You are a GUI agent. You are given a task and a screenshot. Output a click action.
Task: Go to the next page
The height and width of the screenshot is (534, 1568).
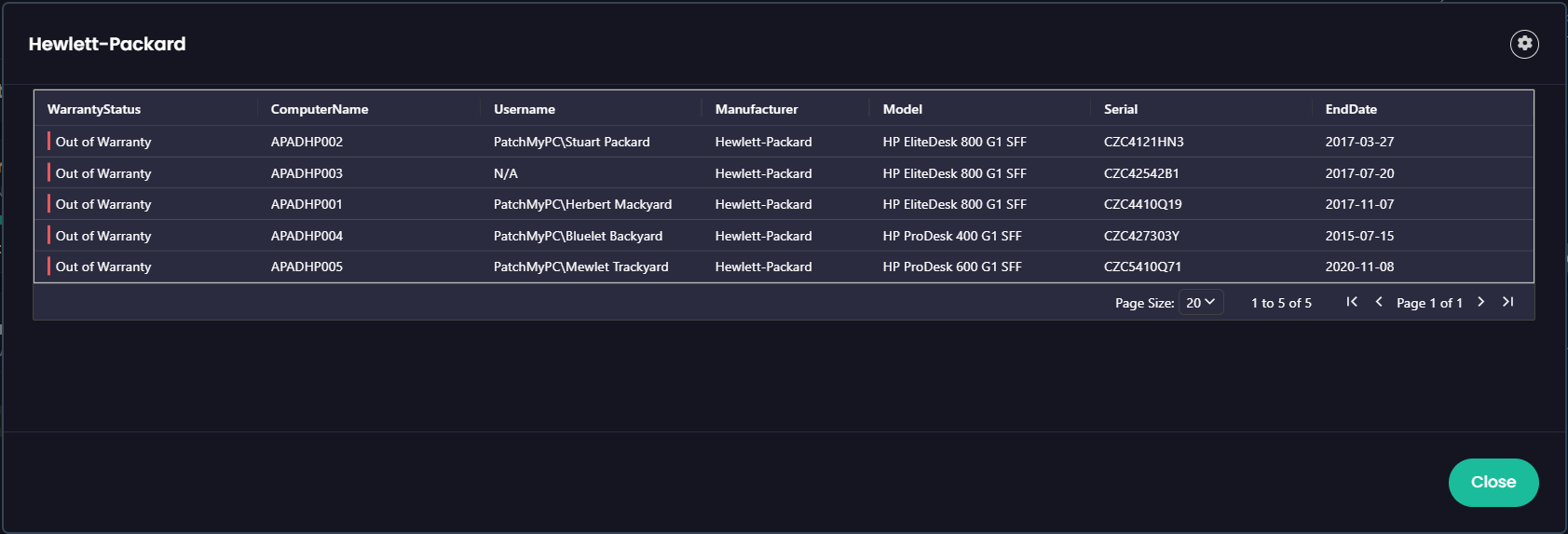point(1481,302)
